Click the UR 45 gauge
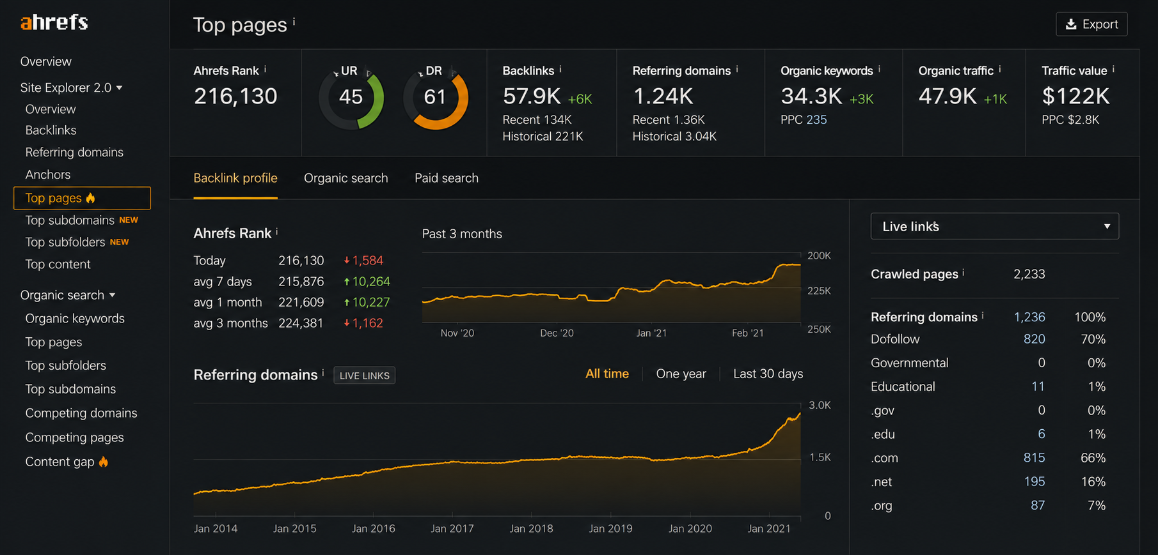The height and width of the screenshot is (555, 1158). click(x=351, y=97)
